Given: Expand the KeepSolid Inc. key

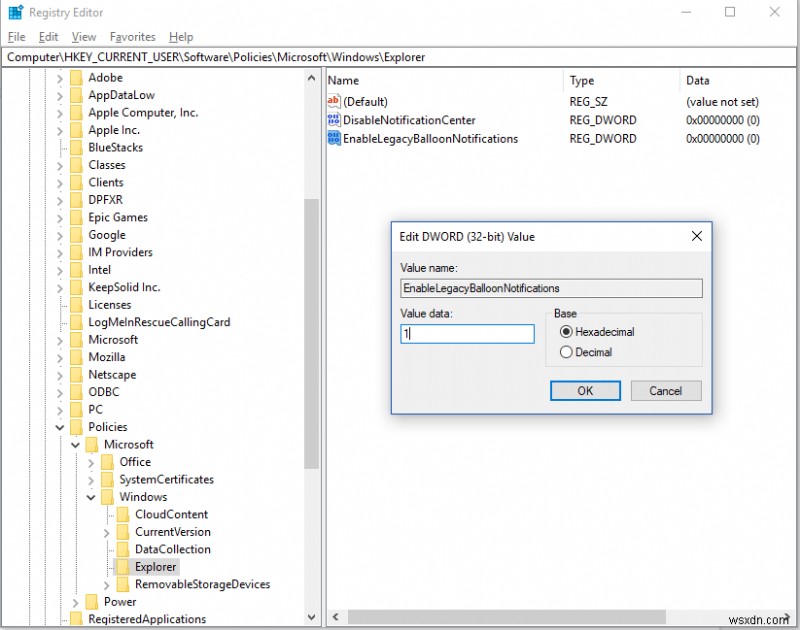Looking at the screenshot, I should [60, 288].
